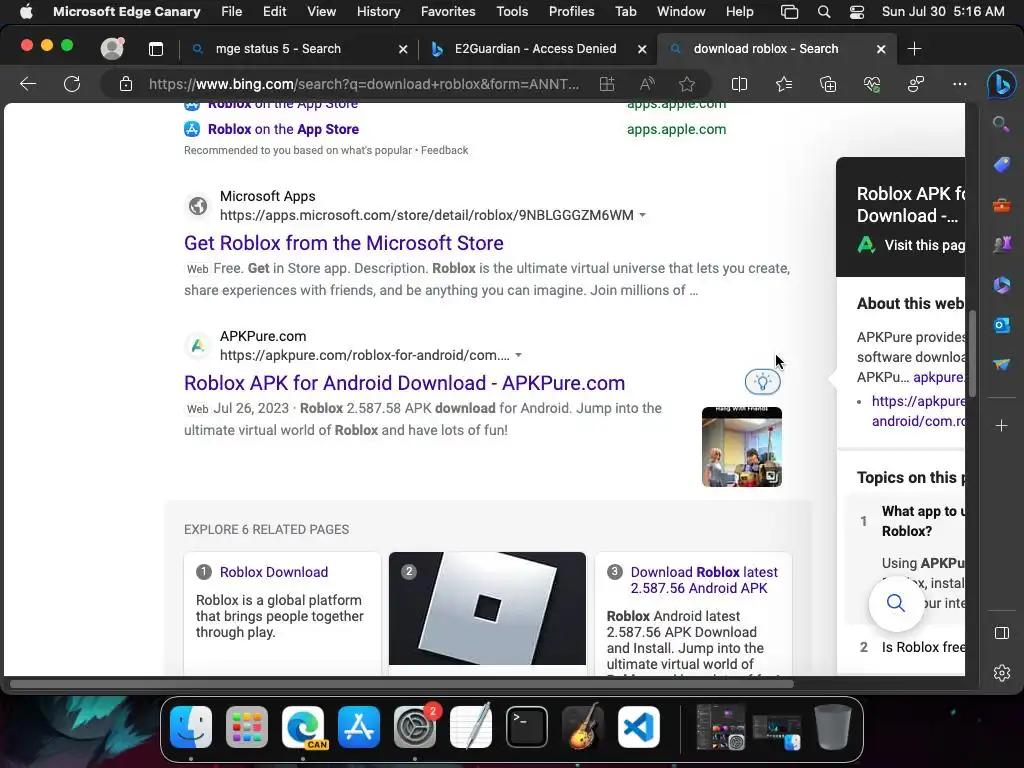Click 'What app to use Roblox?' topic

click(x=923, y=521)
